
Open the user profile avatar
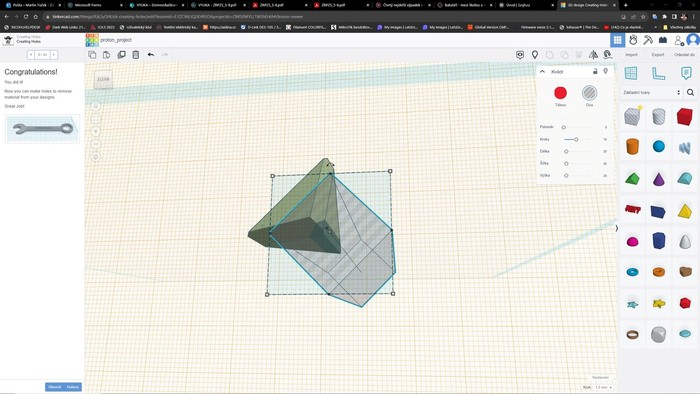click(x=693, y=40)
